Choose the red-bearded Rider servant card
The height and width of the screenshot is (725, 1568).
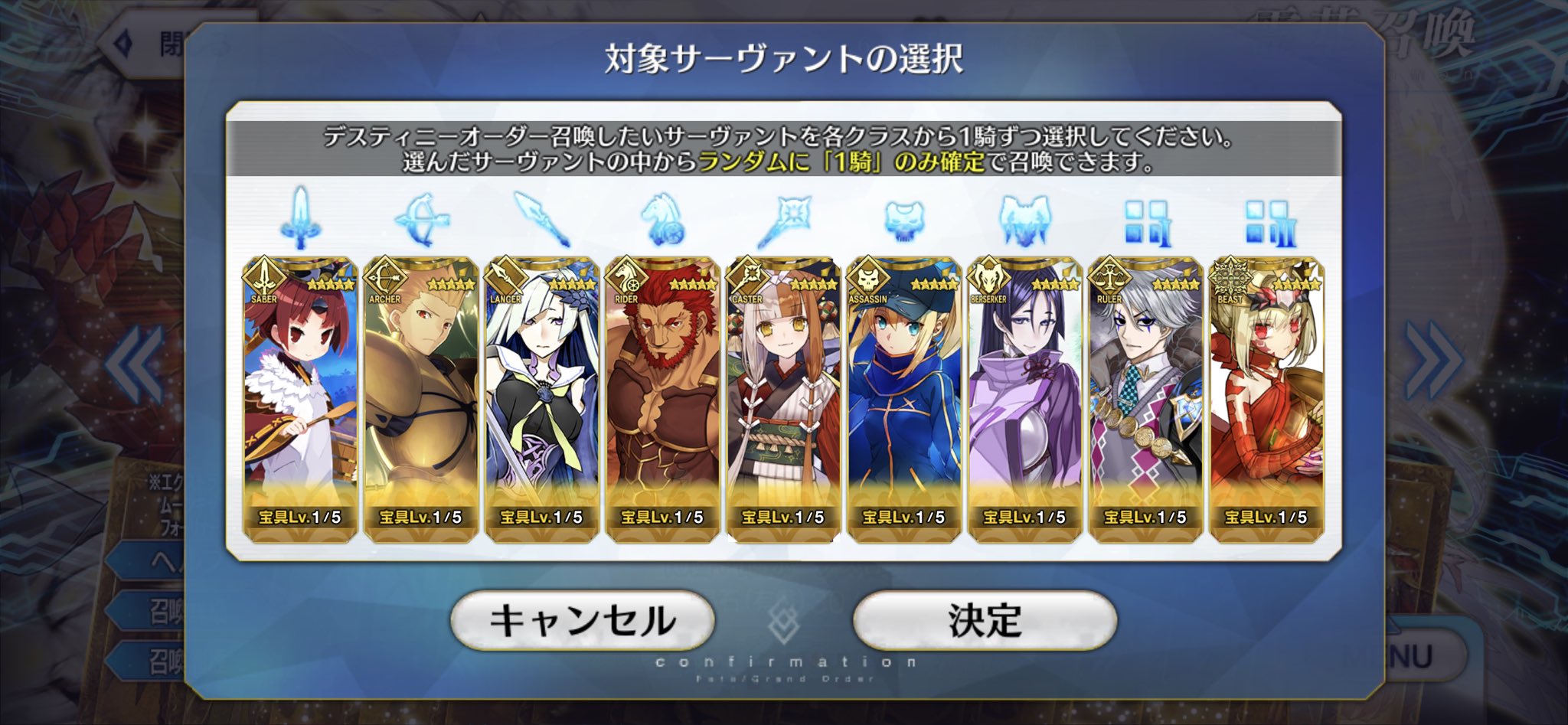[x=662, y=400]
